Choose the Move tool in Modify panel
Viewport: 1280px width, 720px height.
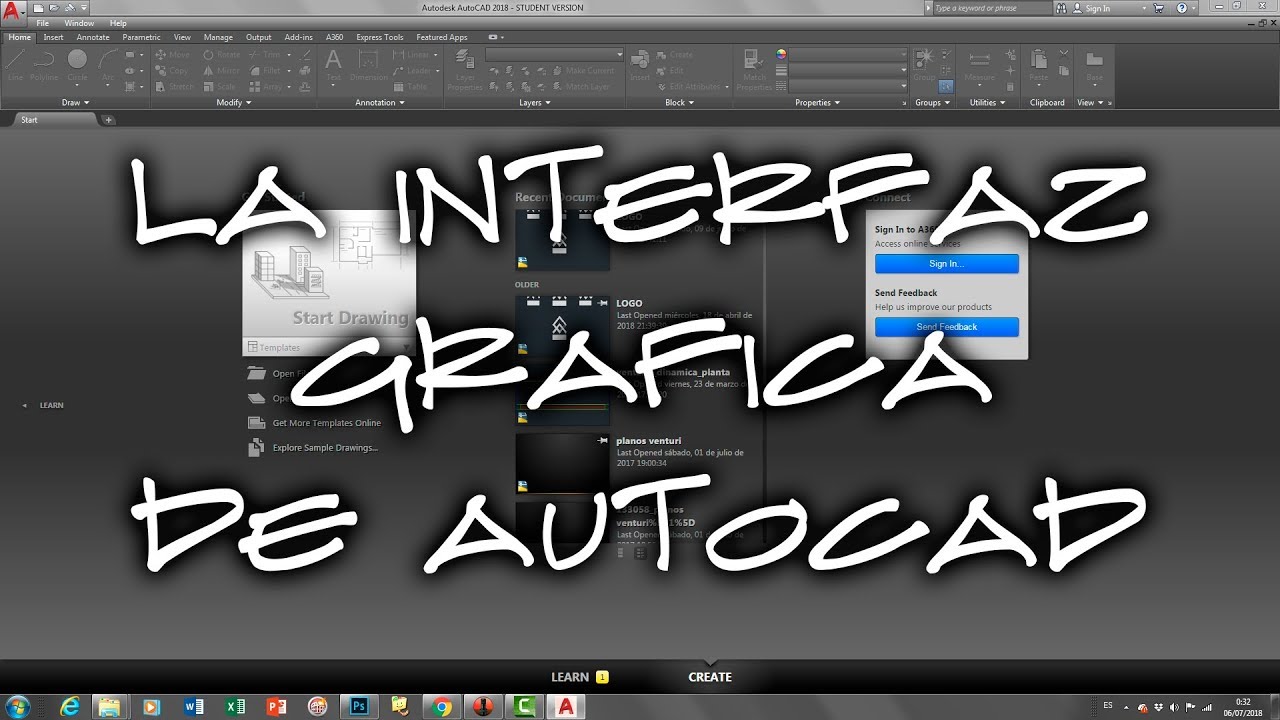tap(172, 55)
